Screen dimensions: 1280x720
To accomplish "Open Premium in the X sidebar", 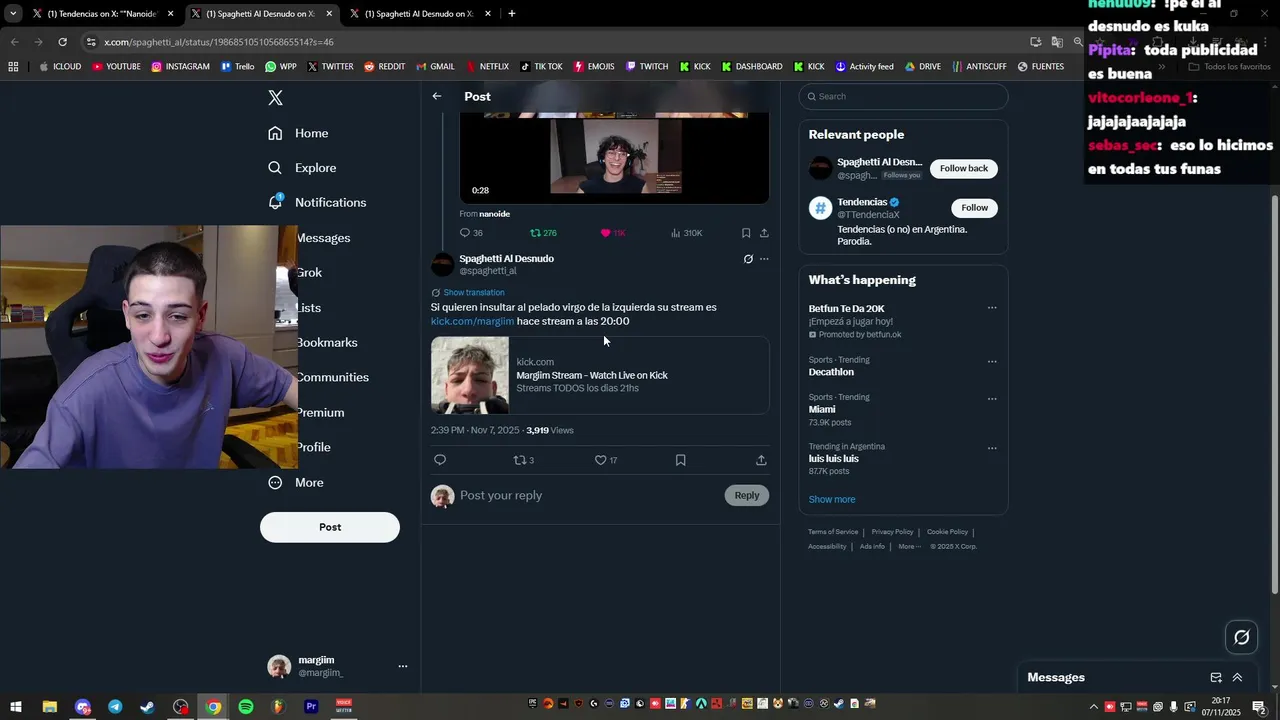I will pos(320,412).
